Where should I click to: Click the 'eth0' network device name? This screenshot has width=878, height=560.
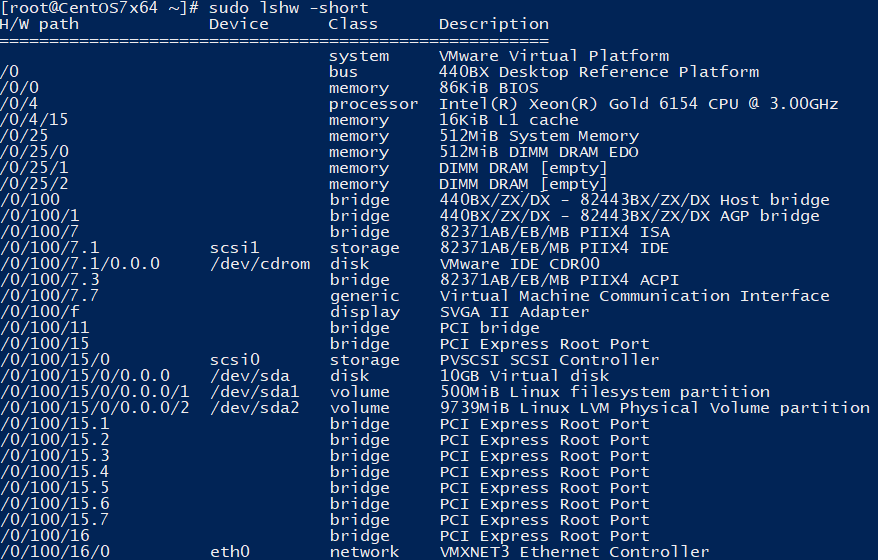coord(230,552)
